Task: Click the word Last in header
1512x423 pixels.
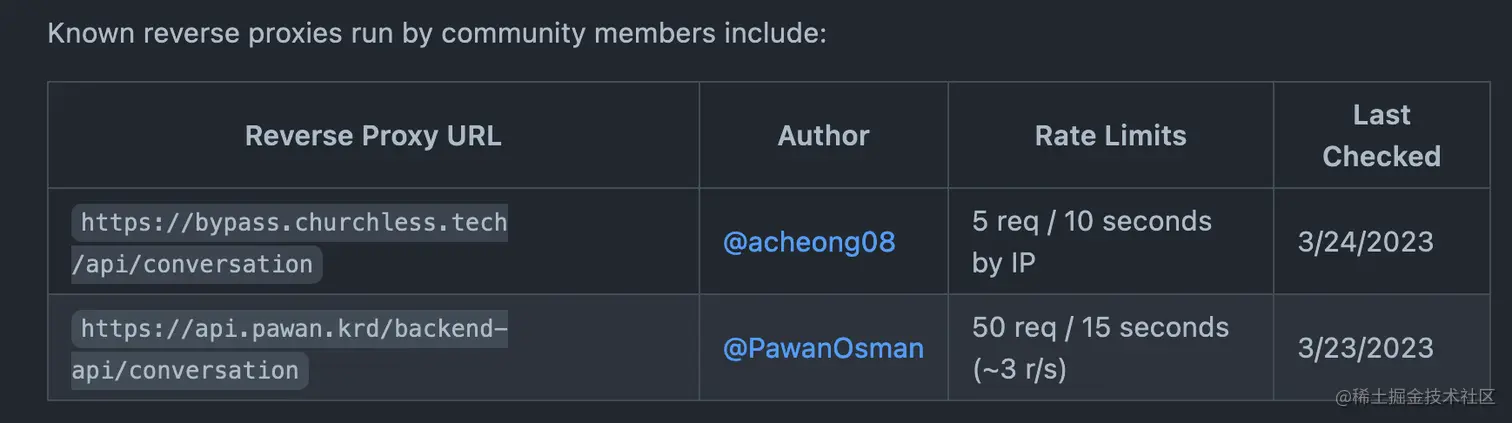Action: tap(1381, 115)
